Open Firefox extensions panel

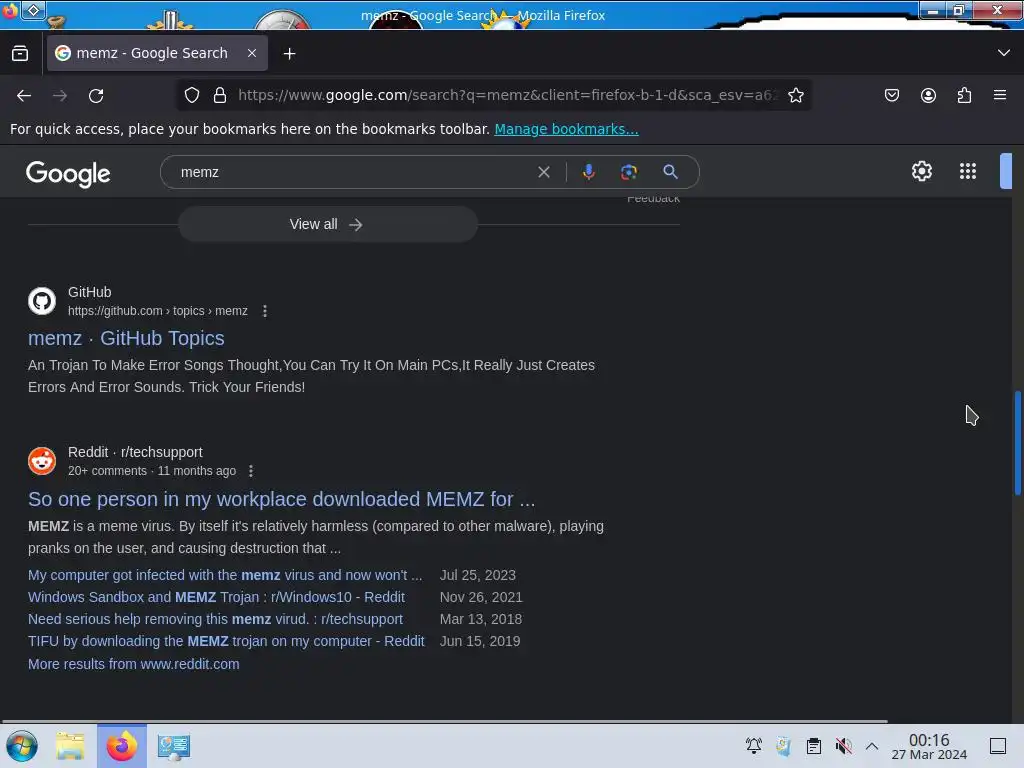pos(964,95)
